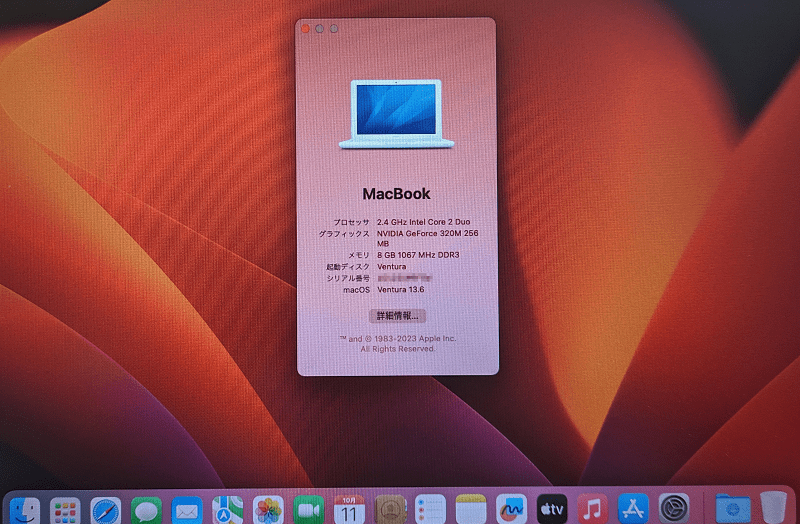Viewport: 800px width, 524px height.
Task: Click the シリアル番号 label
Action: click(x=348, y=278)
